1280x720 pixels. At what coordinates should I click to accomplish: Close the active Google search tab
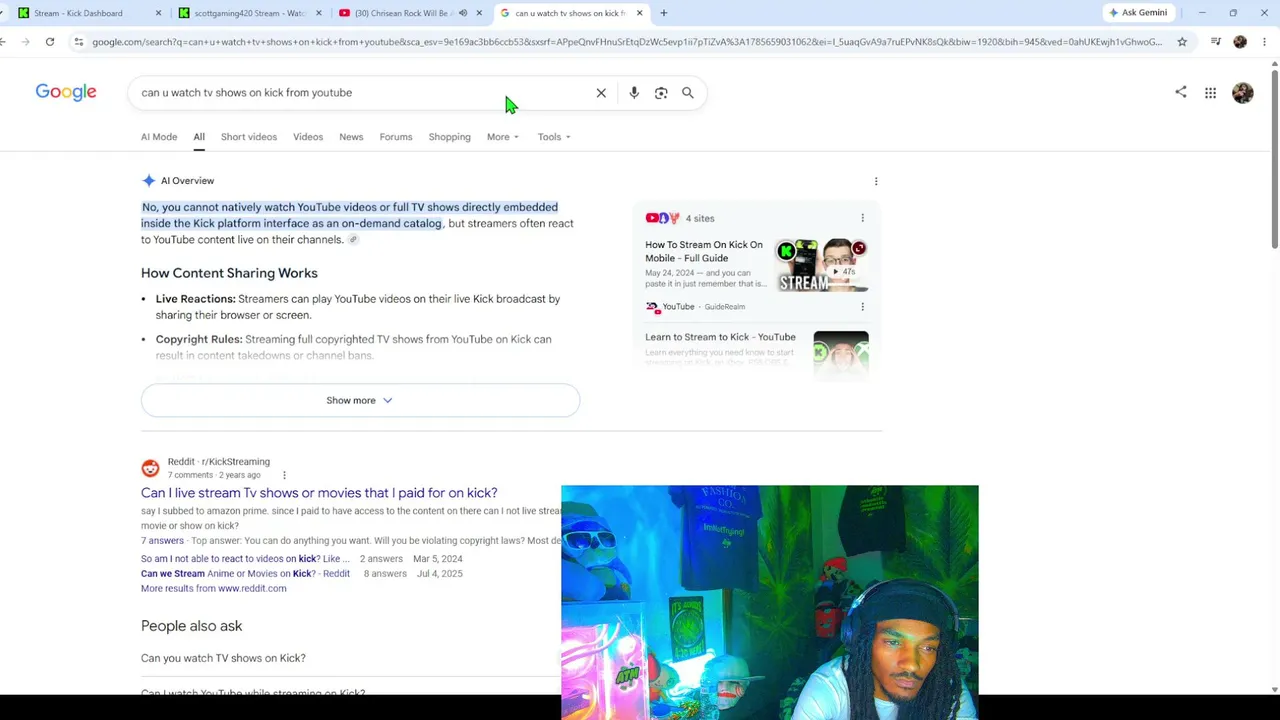tap(639, 13)
